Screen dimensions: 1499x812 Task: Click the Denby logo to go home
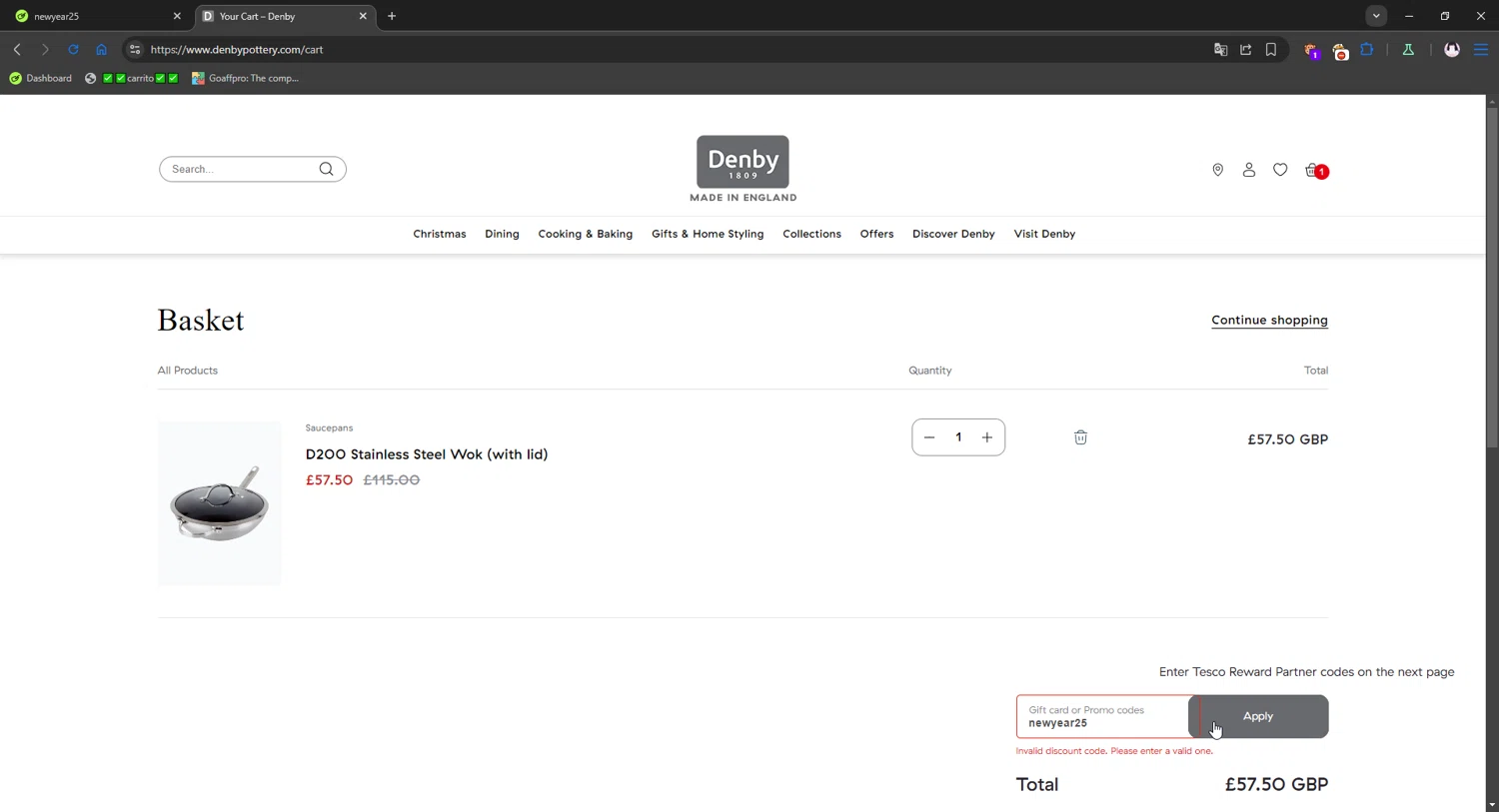tap(743, 169)
